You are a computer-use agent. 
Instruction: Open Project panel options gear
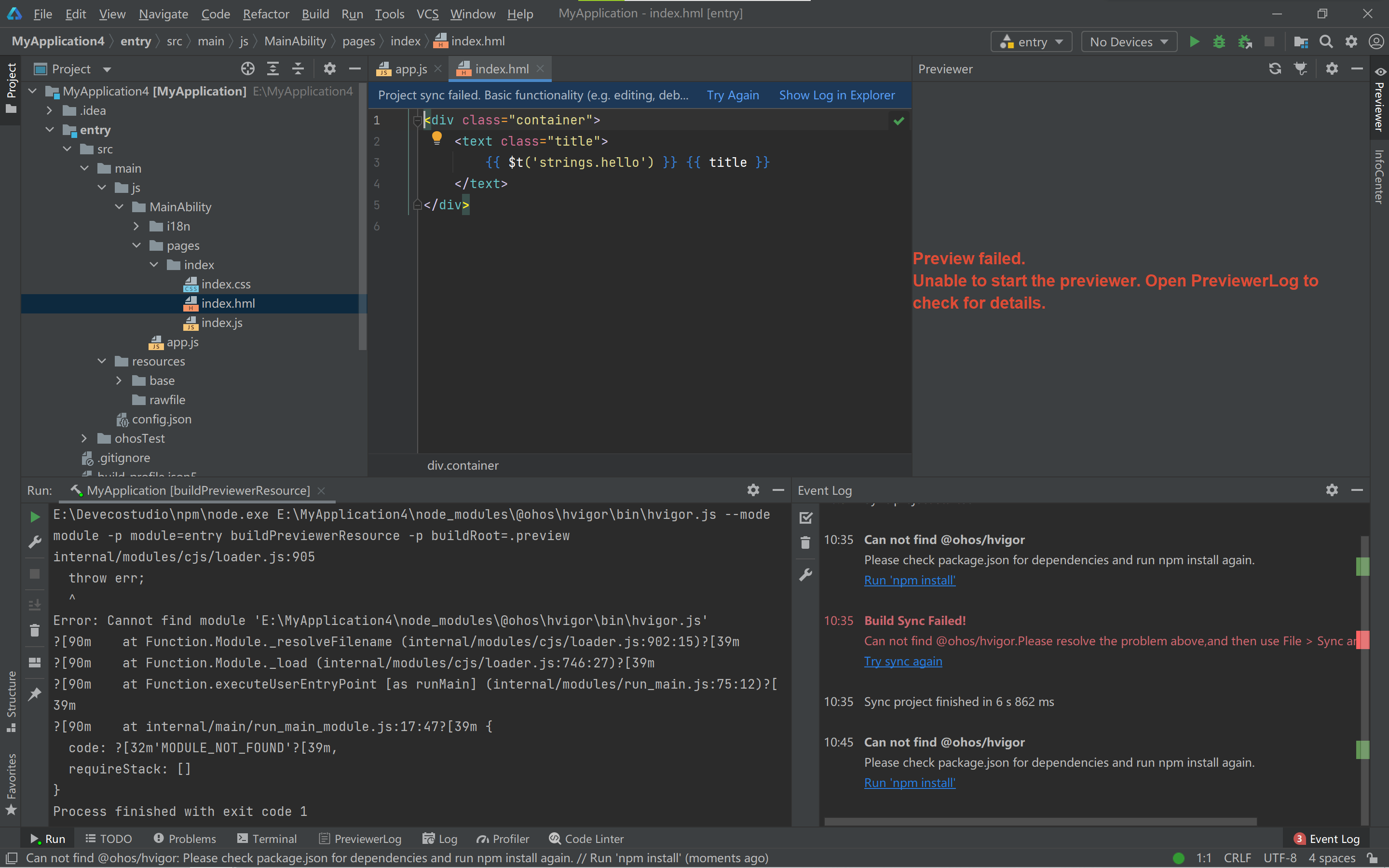coord(329,69)
